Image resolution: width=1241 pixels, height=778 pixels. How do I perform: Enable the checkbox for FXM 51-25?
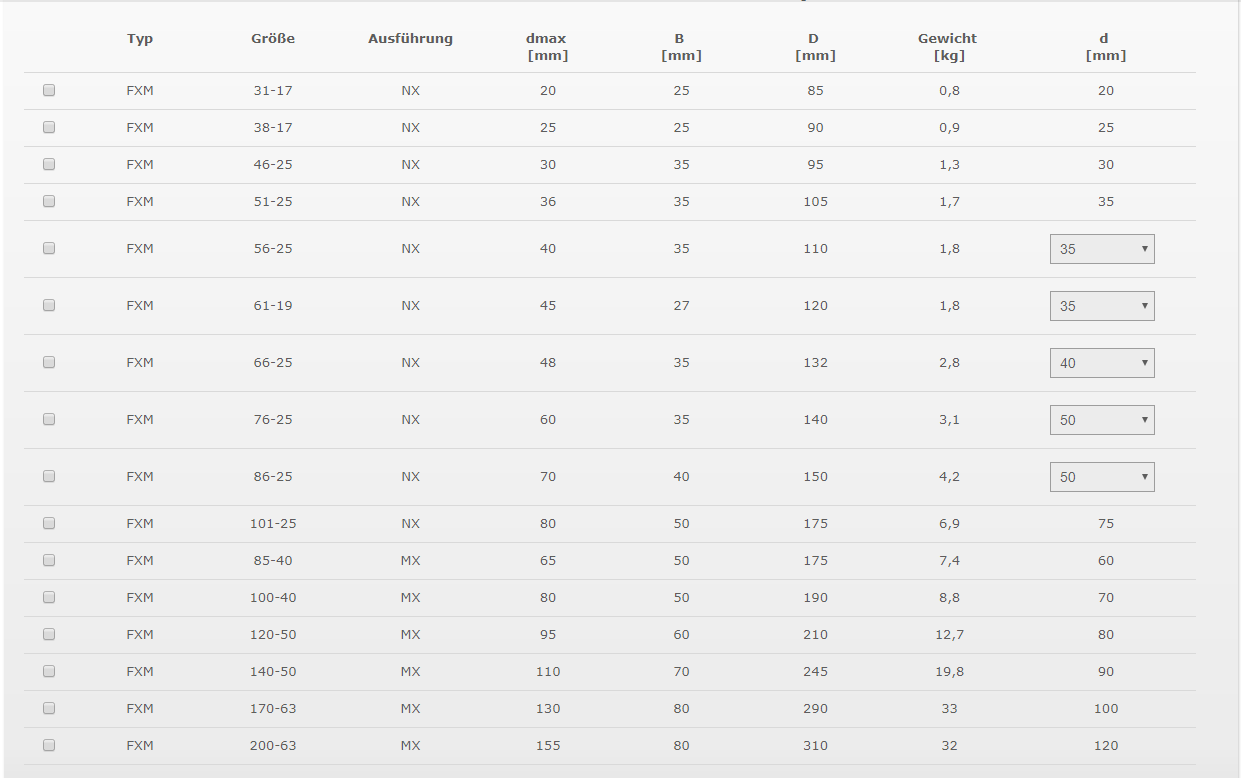(x=49, y=201)
